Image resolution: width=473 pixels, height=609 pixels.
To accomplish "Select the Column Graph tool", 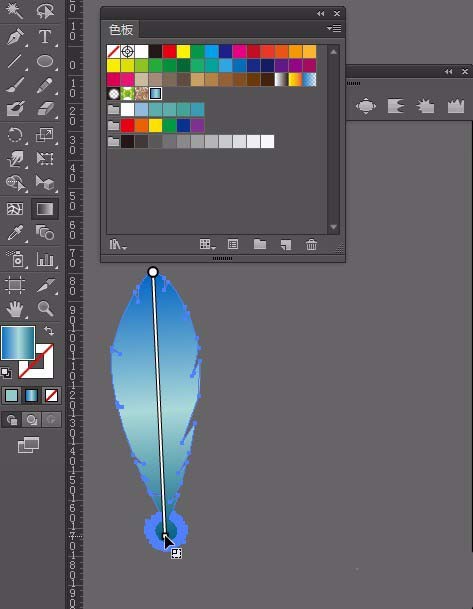I will pos(45,259).
